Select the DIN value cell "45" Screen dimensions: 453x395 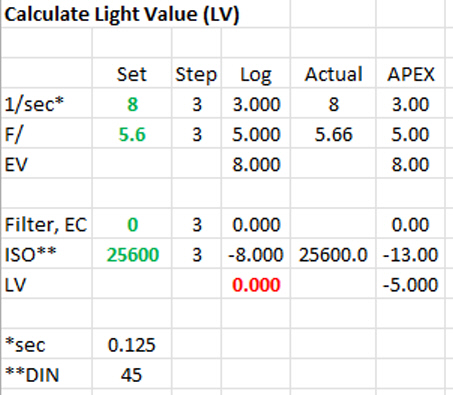point(131,375)
